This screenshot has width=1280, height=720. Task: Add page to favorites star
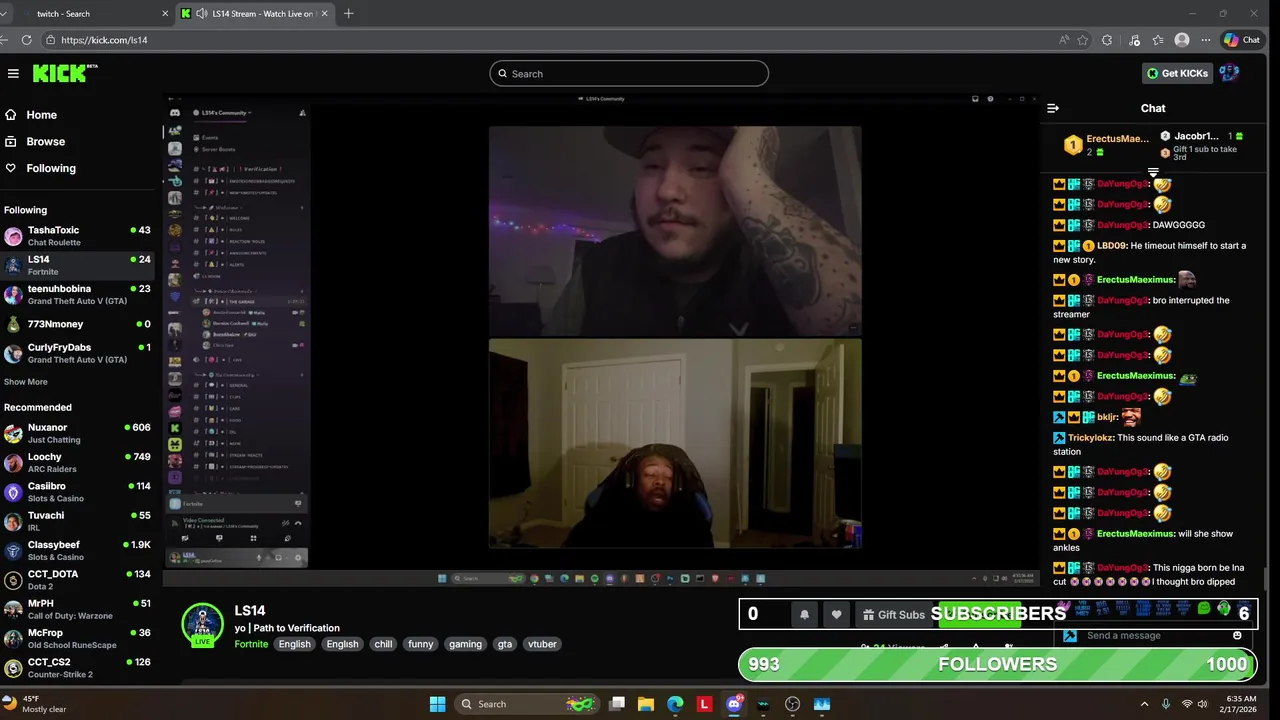[1083, 40]
